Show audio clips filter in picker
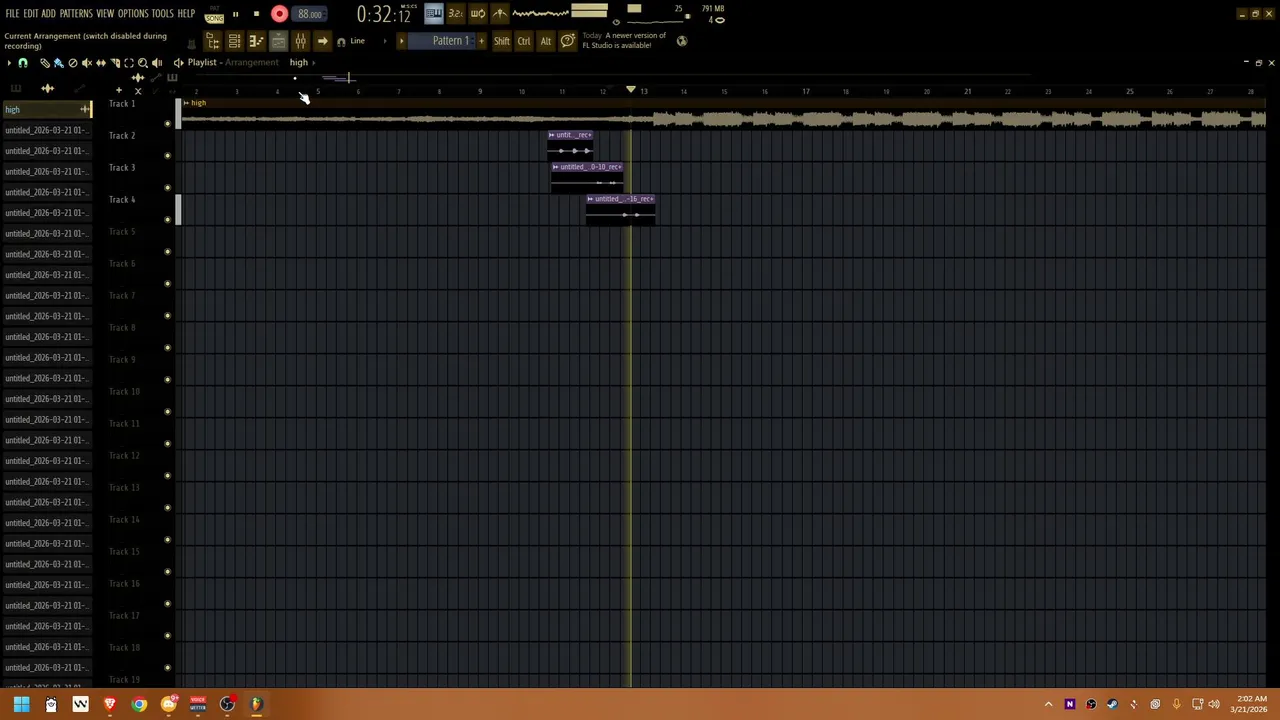Screen dimensions: 1280x720 47,88
